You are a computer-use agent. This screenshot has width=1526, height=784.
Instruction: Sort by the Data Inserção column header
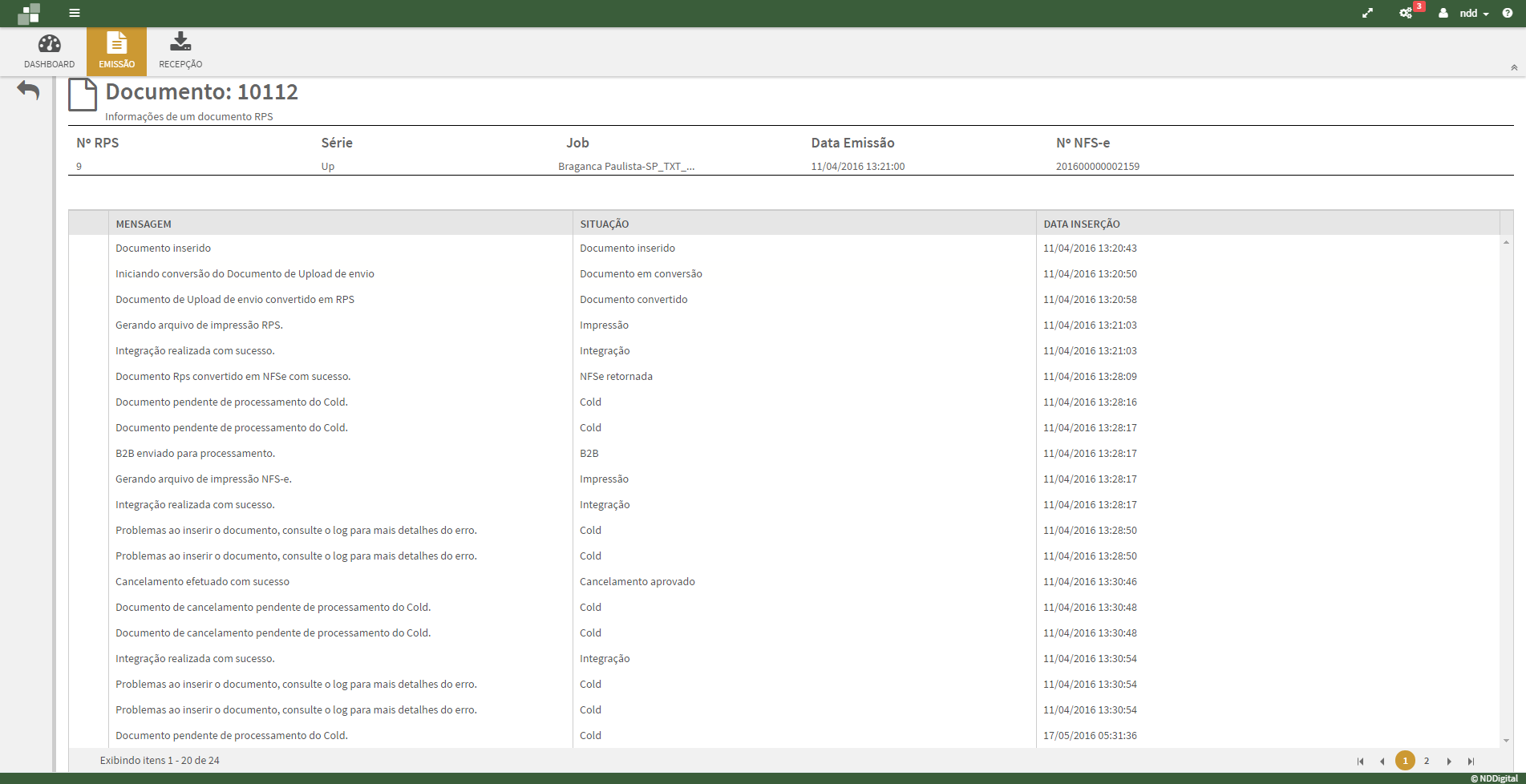click(x=1081, y=224)
